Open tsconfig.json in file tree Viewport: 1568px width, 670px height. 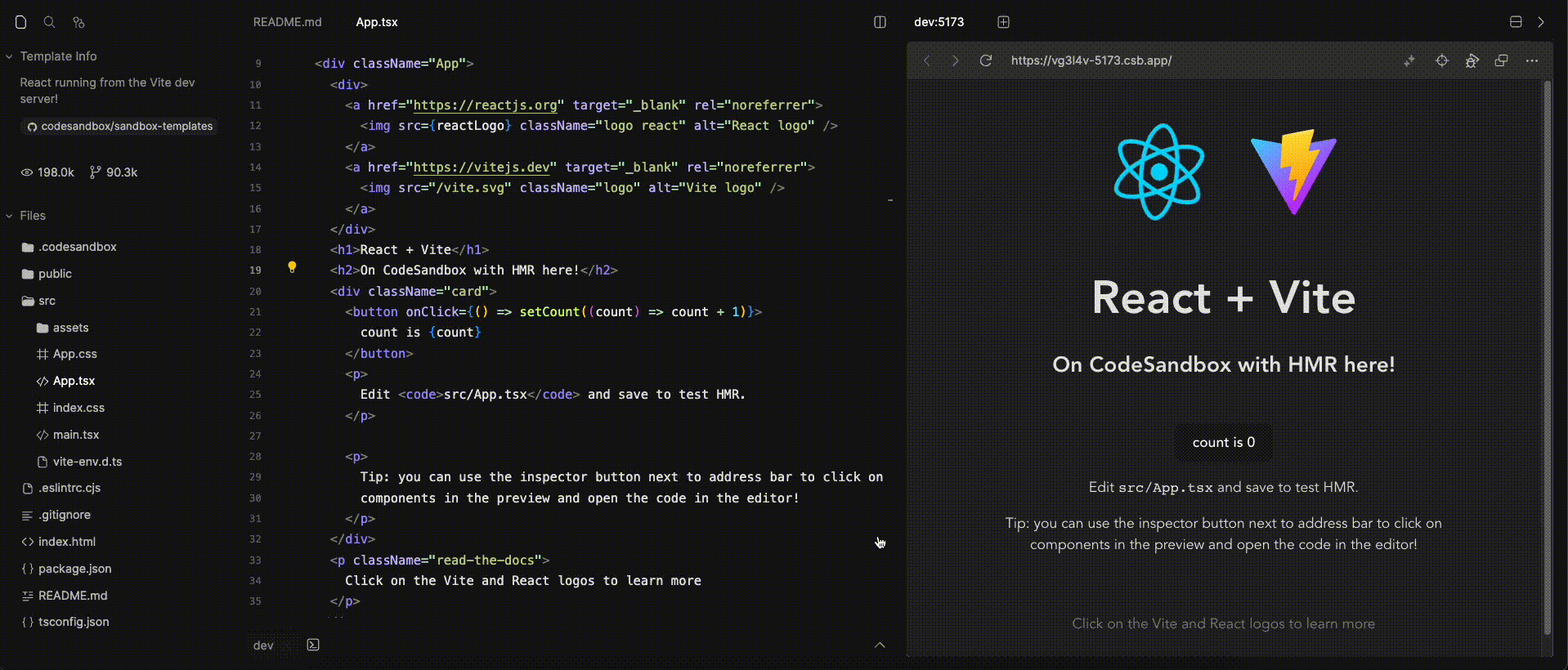[65, 622]
